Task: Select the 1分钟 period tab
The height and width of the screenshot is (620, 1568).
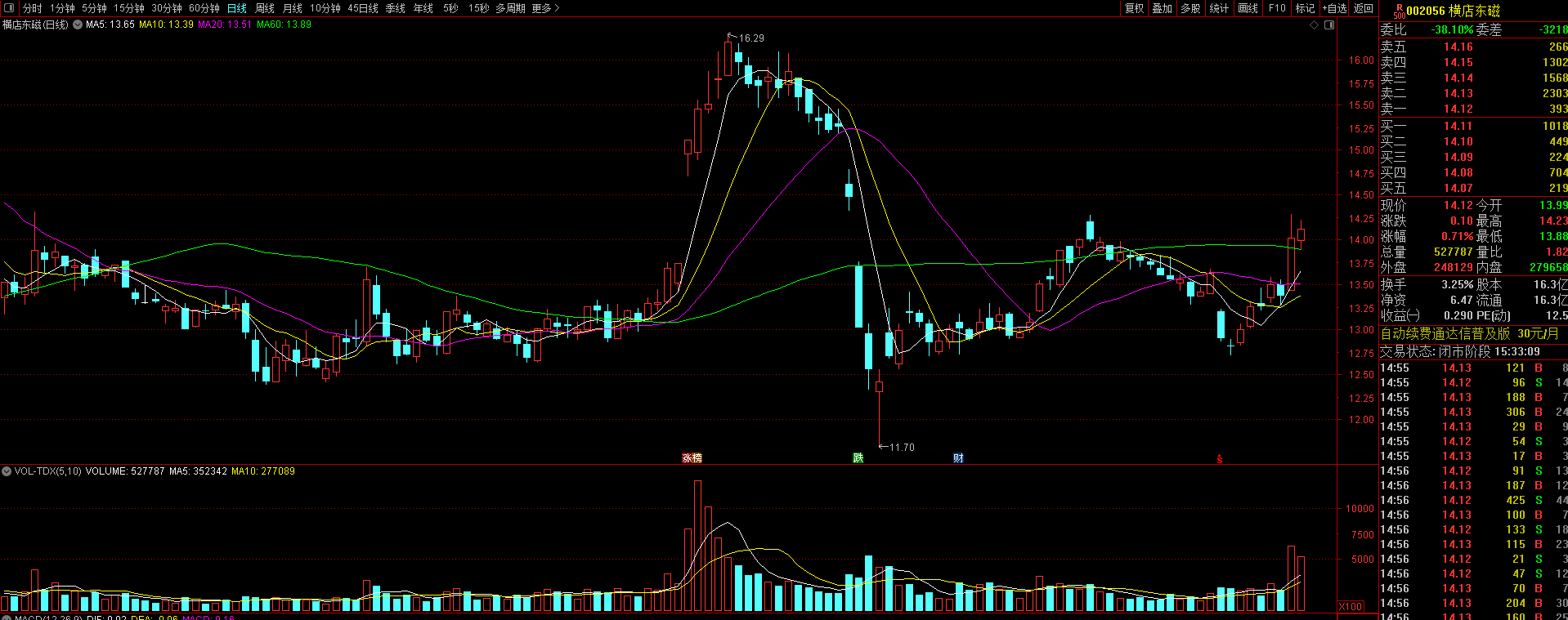Action: (63, 8)
